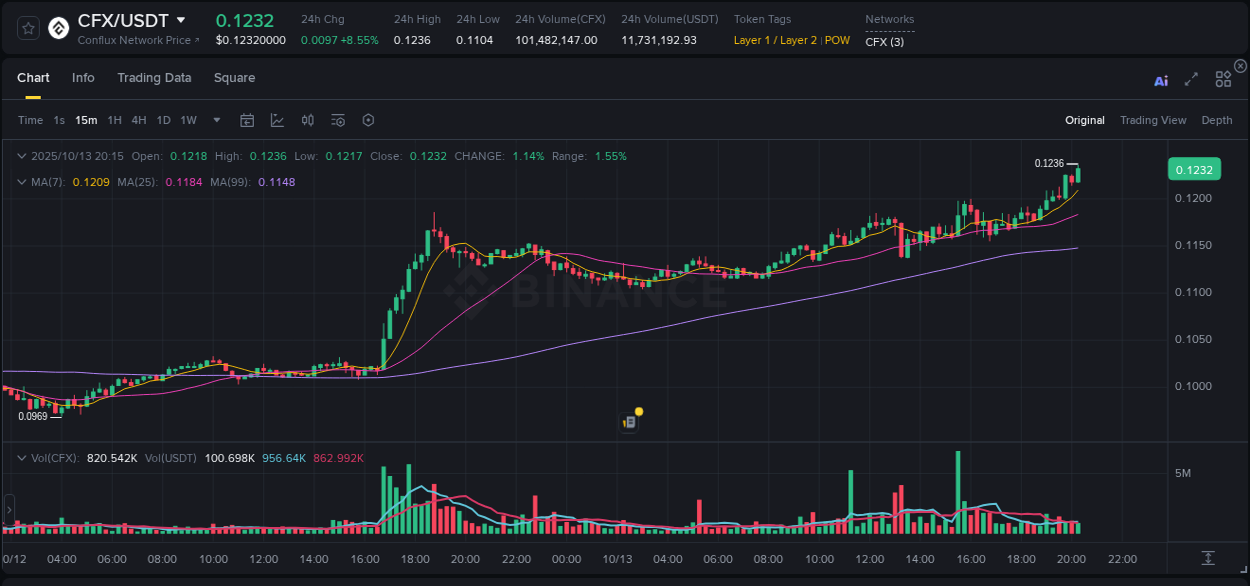Open the Layer 1 token tag link
Viewport: 1250px width, 586px height.
756,41
